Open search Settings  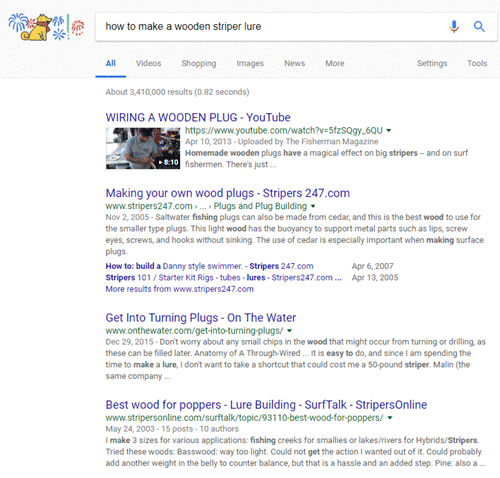[x=432, y=63]
